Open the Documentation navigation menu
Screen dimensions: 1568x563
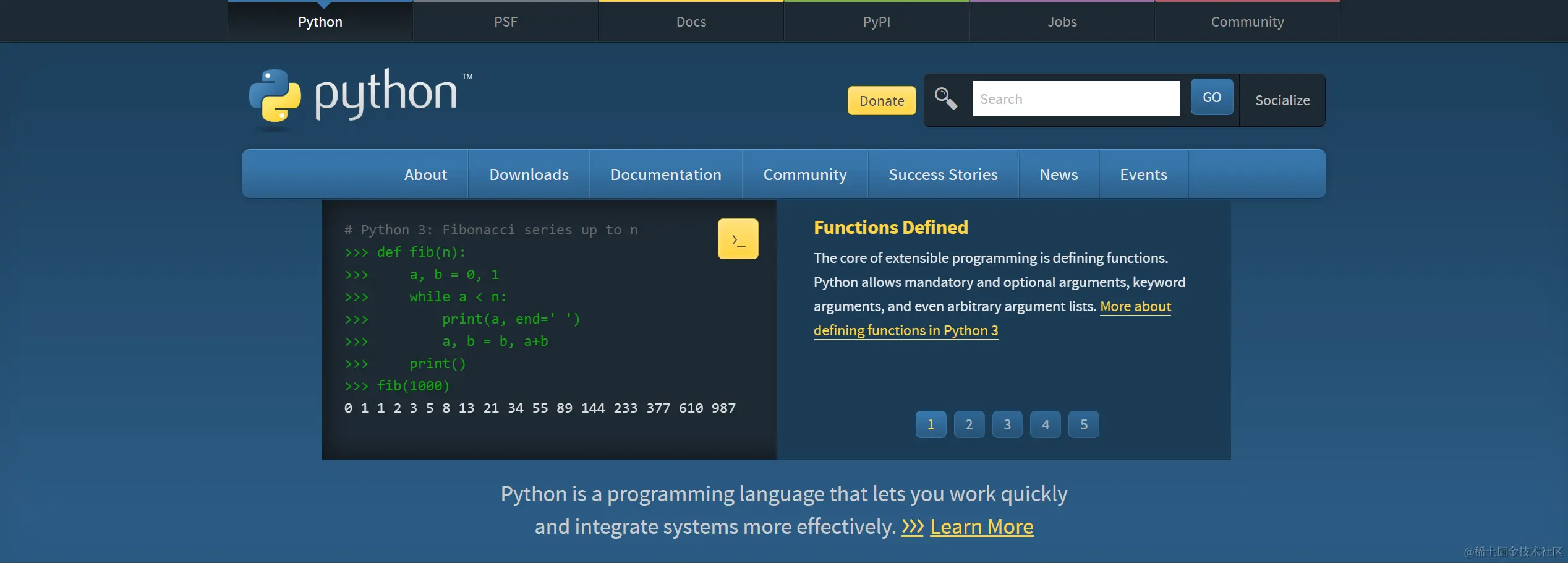click(x=666, y=174)
